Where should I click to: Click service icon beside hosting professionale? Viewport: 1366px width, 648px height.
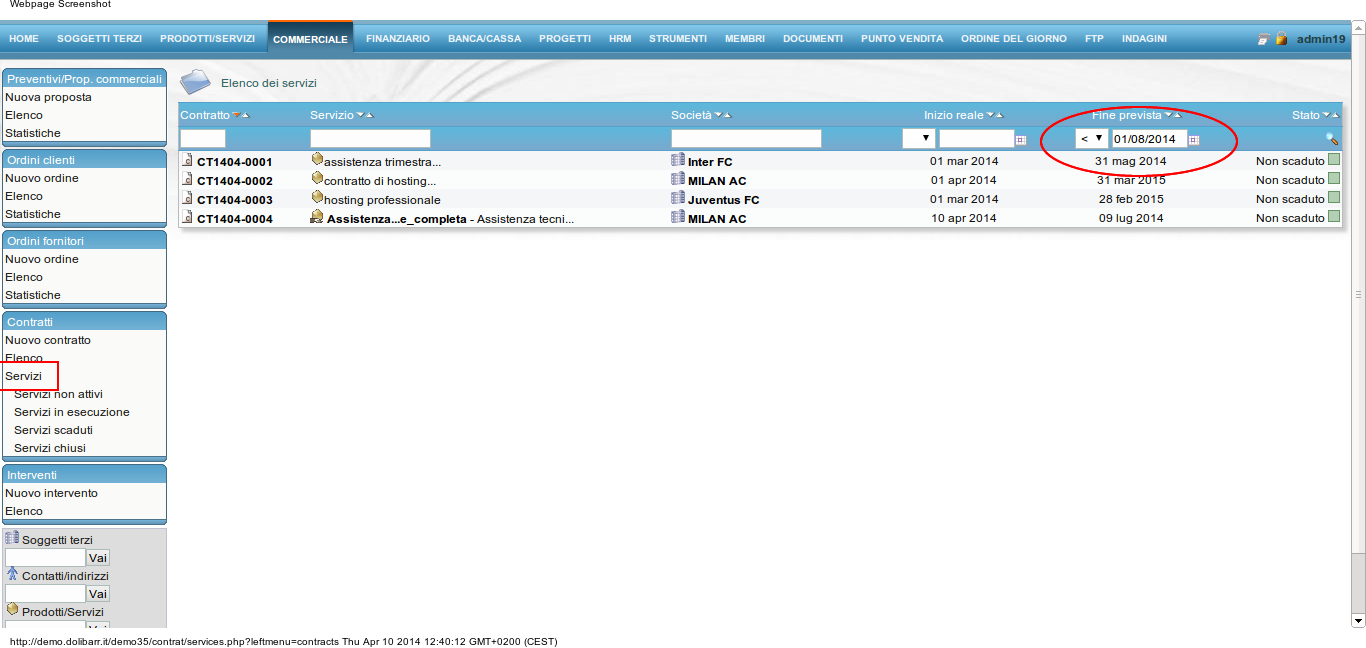pos(317,197)
